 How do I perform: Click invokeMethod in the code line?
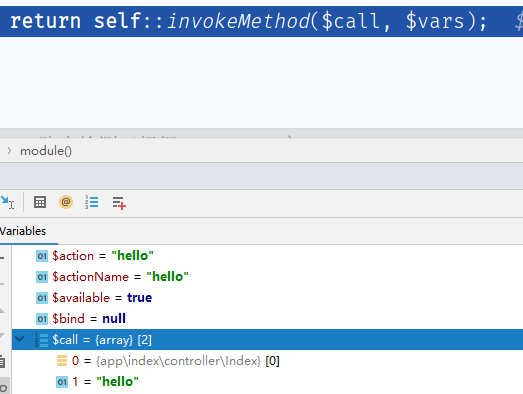(238, 21)
